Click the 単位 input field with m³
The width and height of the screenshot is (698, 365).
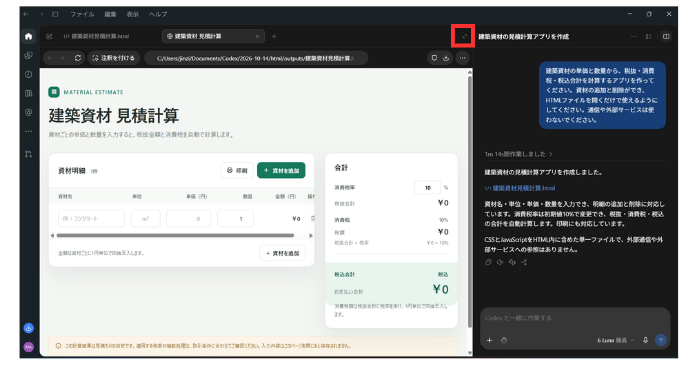pos(146,219)
